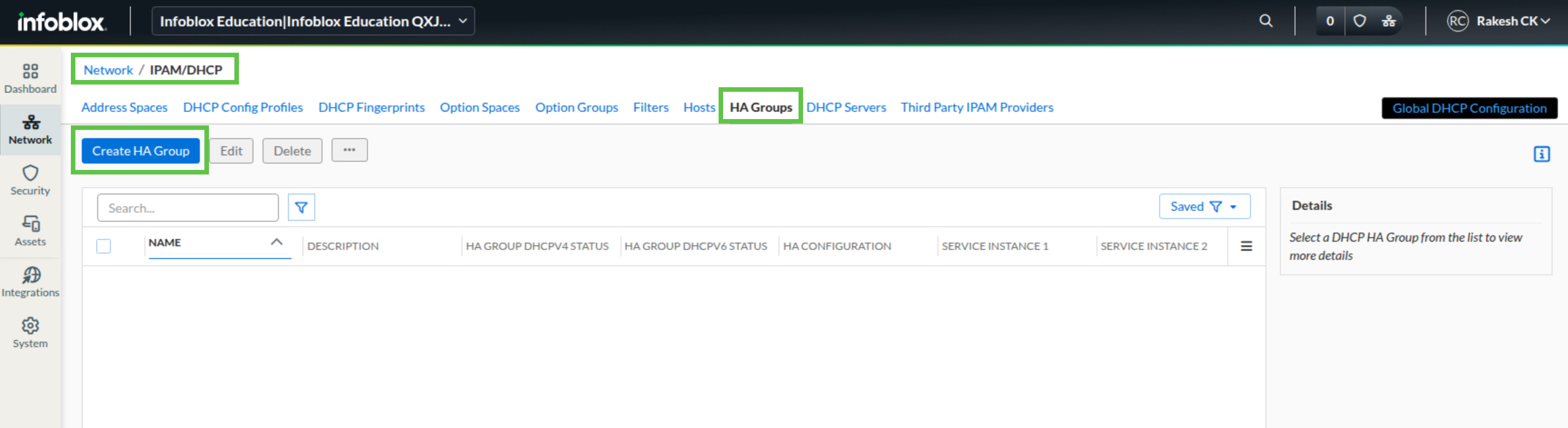The image size is (1568, 428).
Task: Switch to the Address Spaces tab
Action: [124, 107]
